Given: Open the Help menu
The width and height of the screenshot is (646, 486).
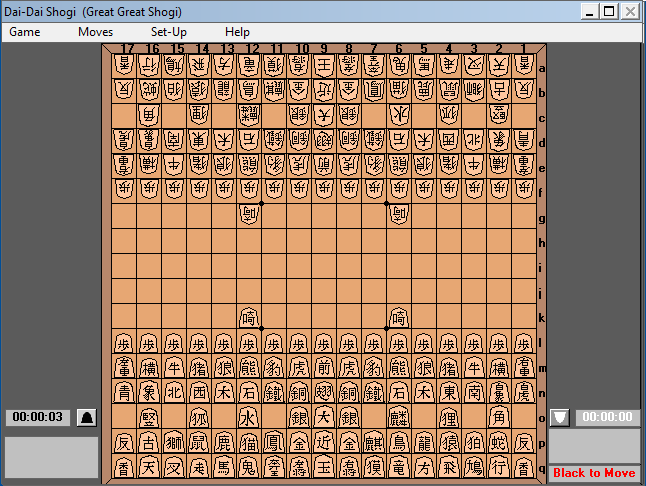Looking at the screenshot, I should click(x=237, y=32).
